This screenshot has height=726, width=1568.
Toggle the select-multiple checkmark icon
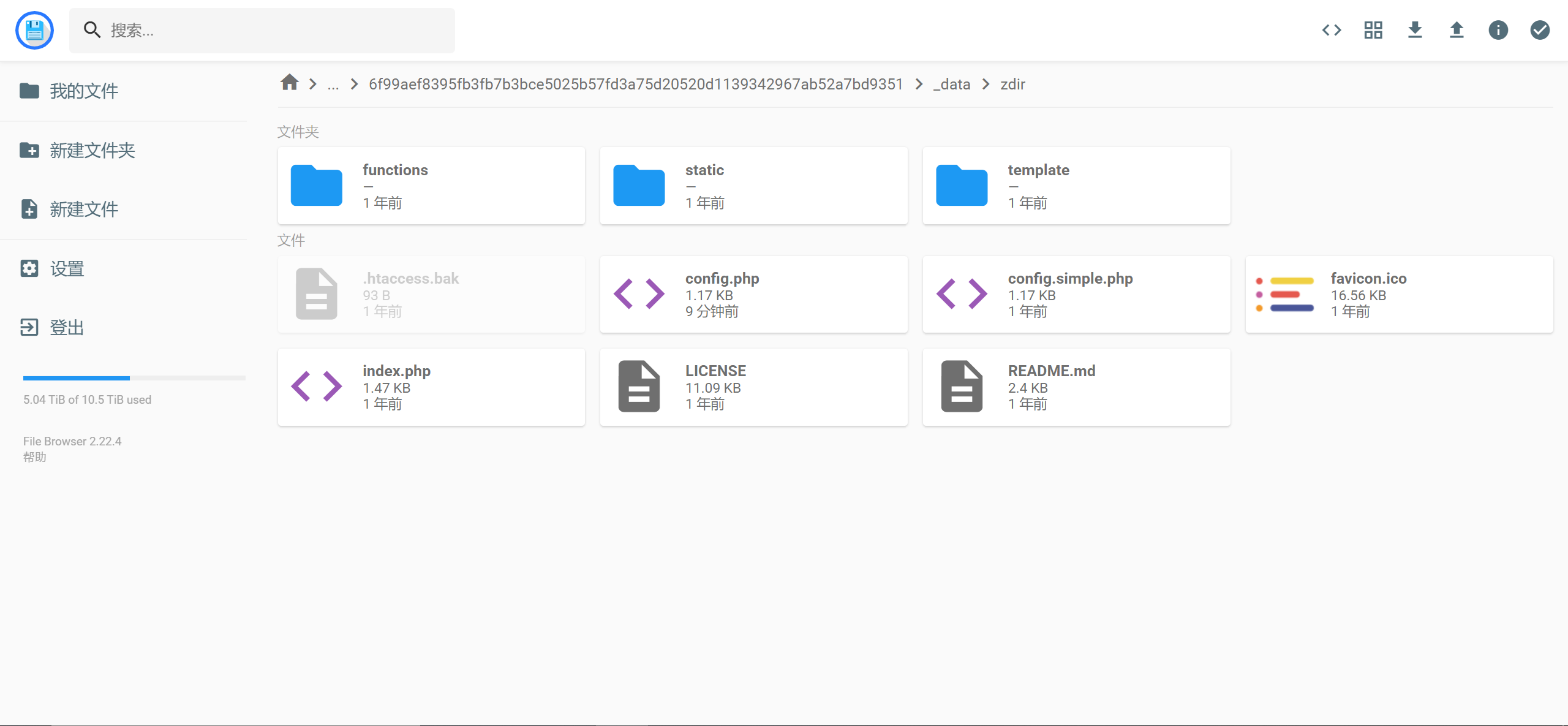(1540, 30)
